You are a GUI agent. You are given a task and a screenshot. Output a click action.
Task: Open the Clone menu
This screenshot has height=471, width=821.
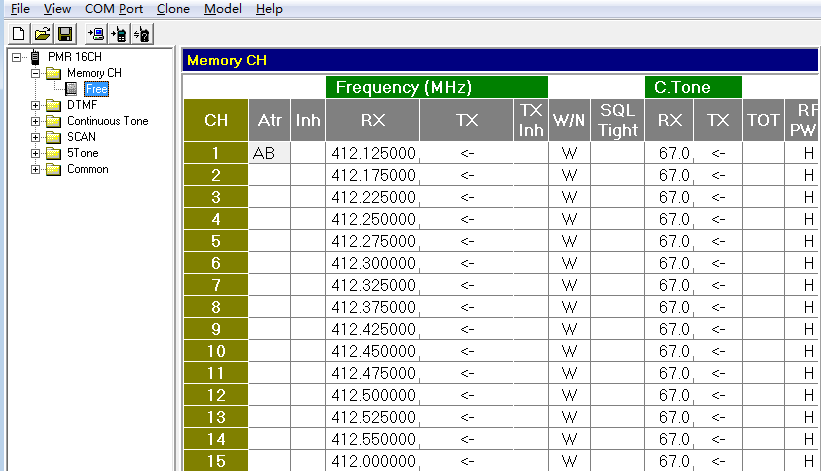tap(173, 9)
